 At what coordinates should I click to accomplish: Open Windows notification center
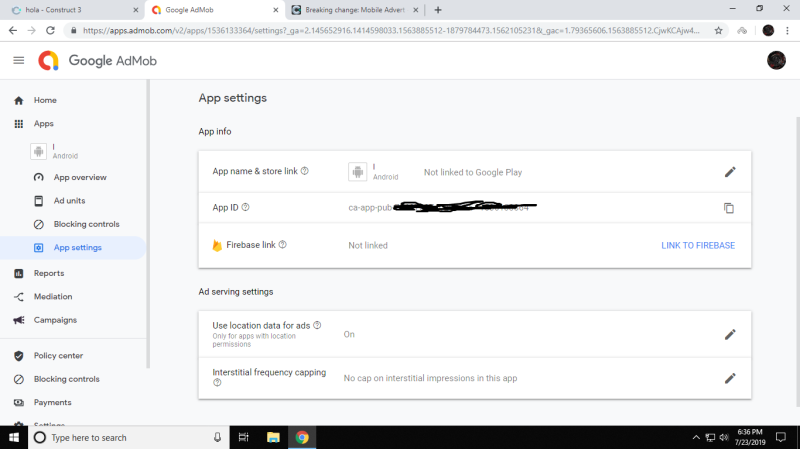click(x=781, y=437)
